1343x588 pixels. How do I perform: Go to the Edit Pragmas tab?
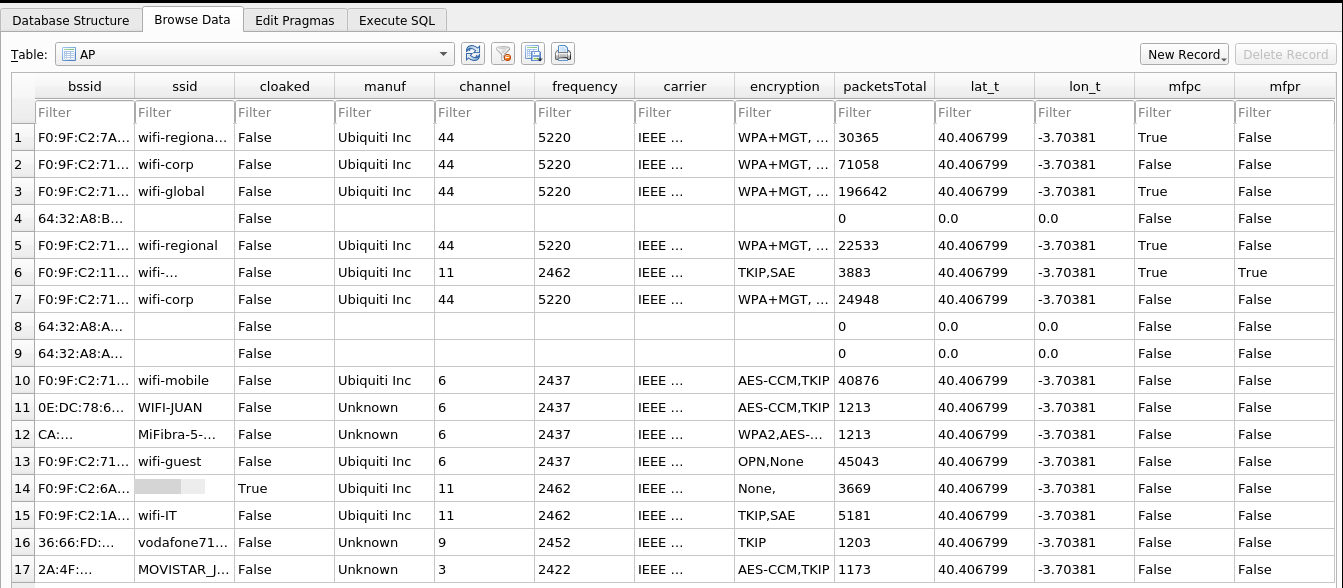(295, 20)
